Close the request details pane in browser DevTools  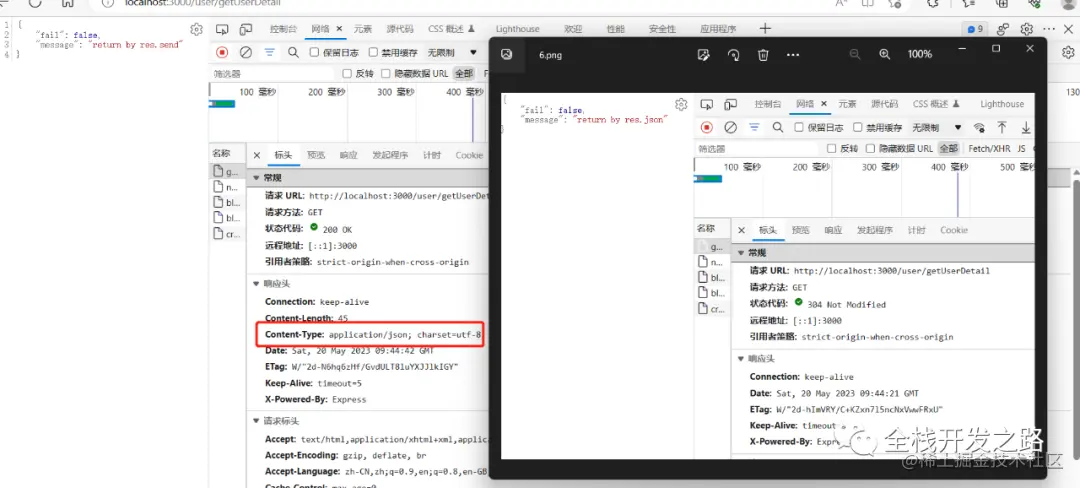(x=257, y=156)
